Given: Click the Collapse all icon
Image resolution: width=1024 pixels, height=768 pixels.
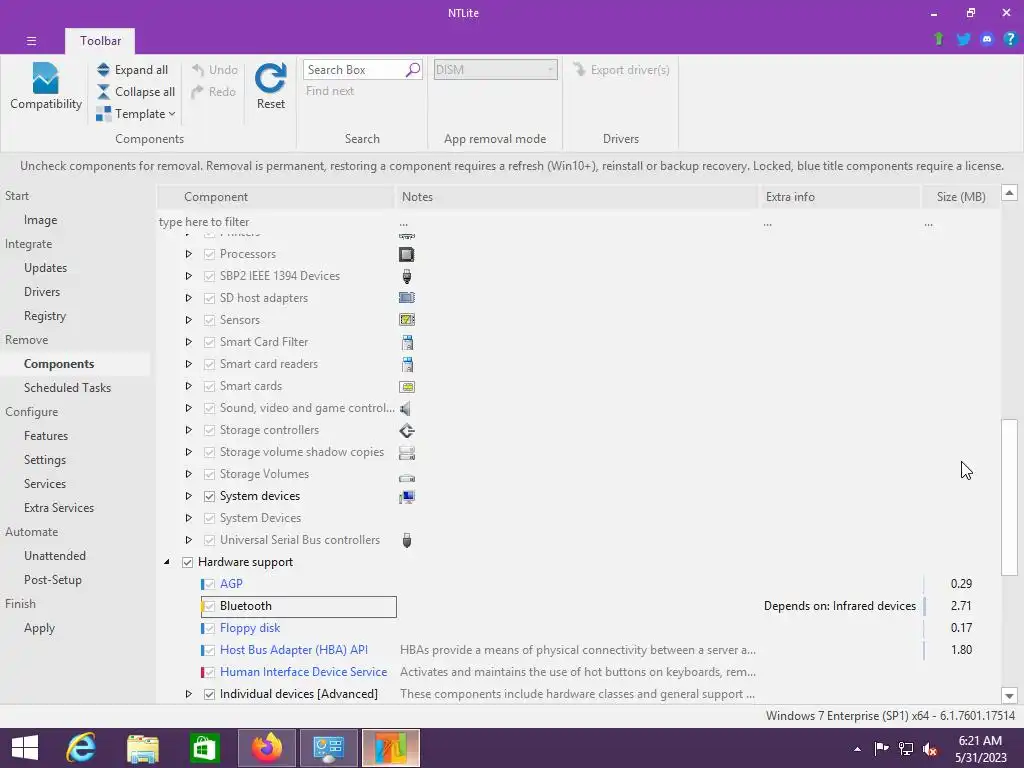Looking at the screenshot, I should tap(103, 92).
